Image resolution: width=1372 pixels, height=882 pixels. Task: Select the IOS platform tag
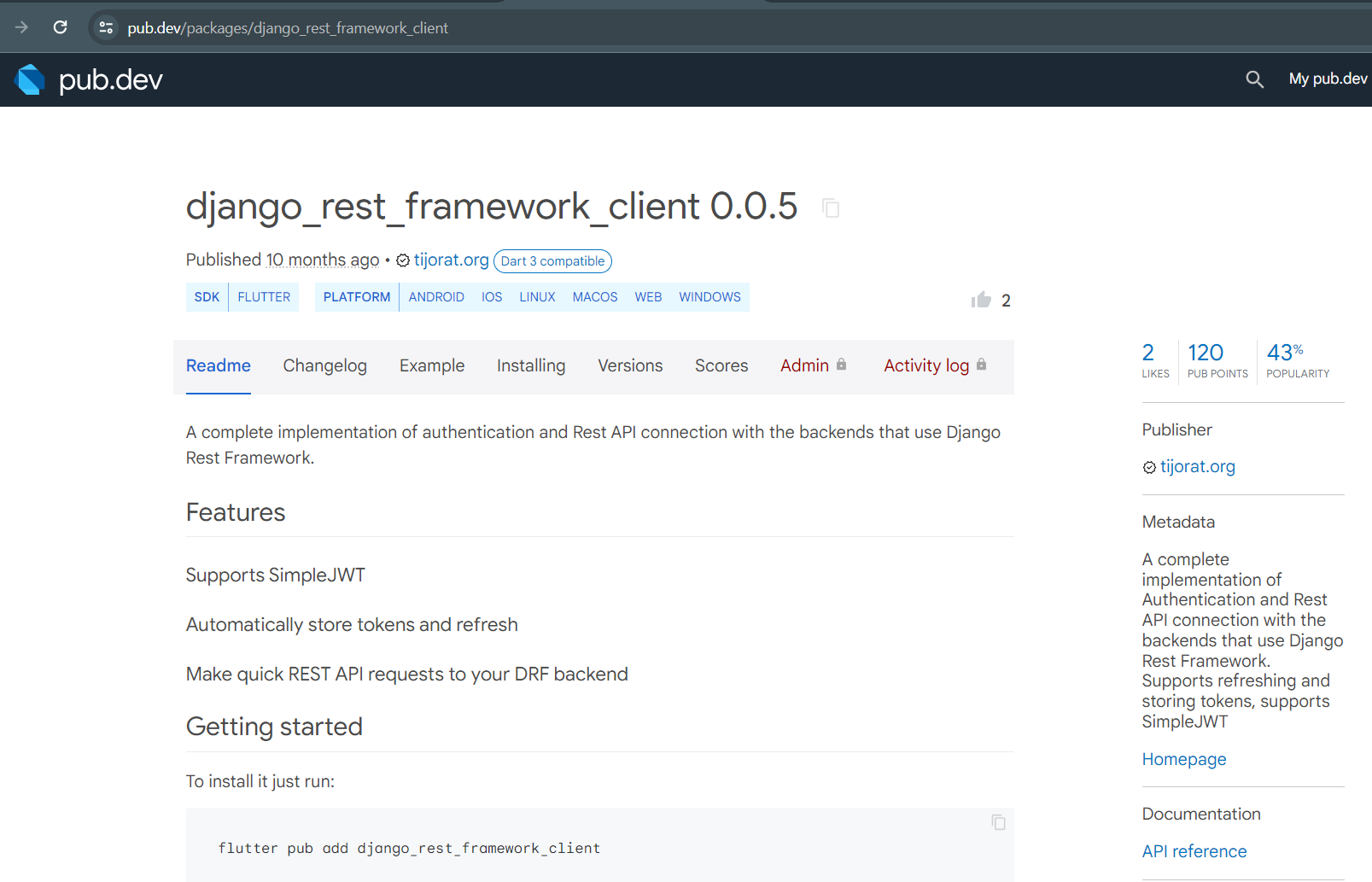[492, 297]
